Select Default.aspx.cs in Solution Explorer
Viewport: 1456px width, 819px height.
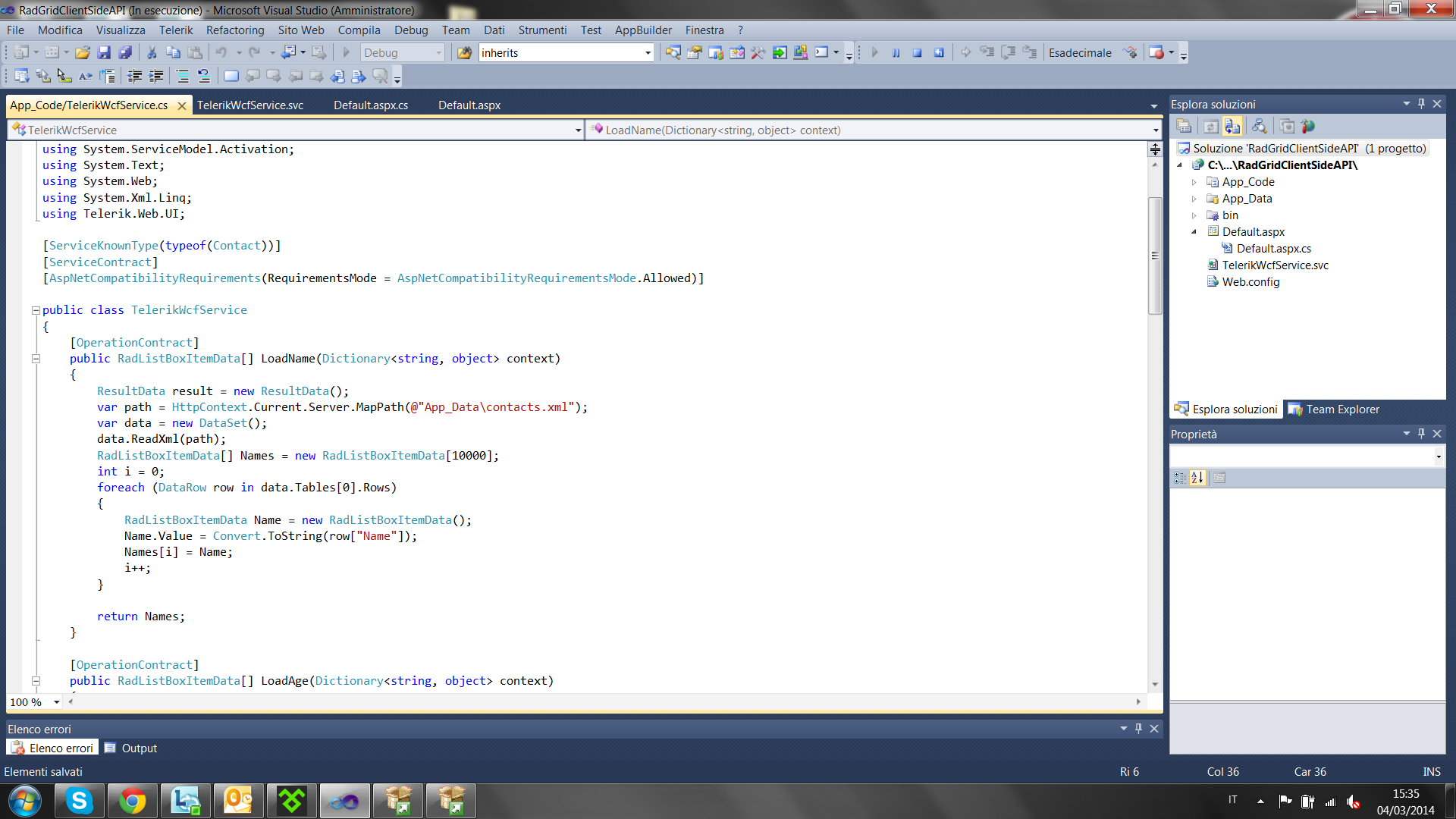point(1273,249)
